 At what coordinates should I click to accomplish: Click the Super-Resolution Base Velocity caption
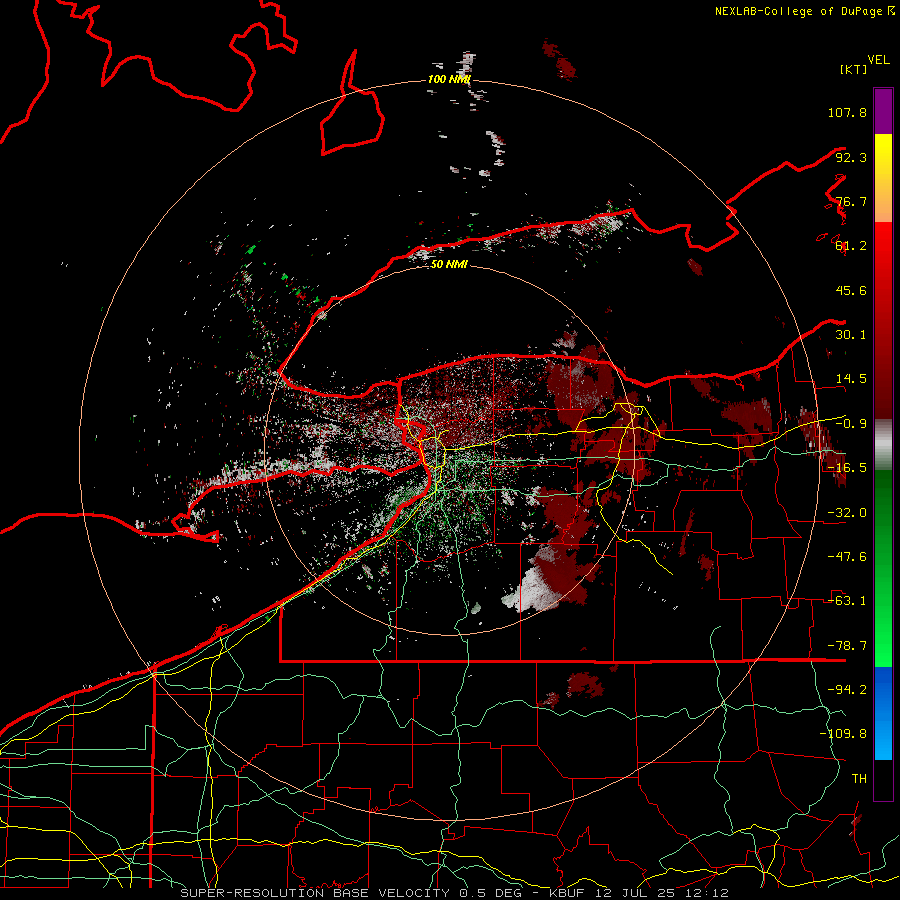[454, 893]
